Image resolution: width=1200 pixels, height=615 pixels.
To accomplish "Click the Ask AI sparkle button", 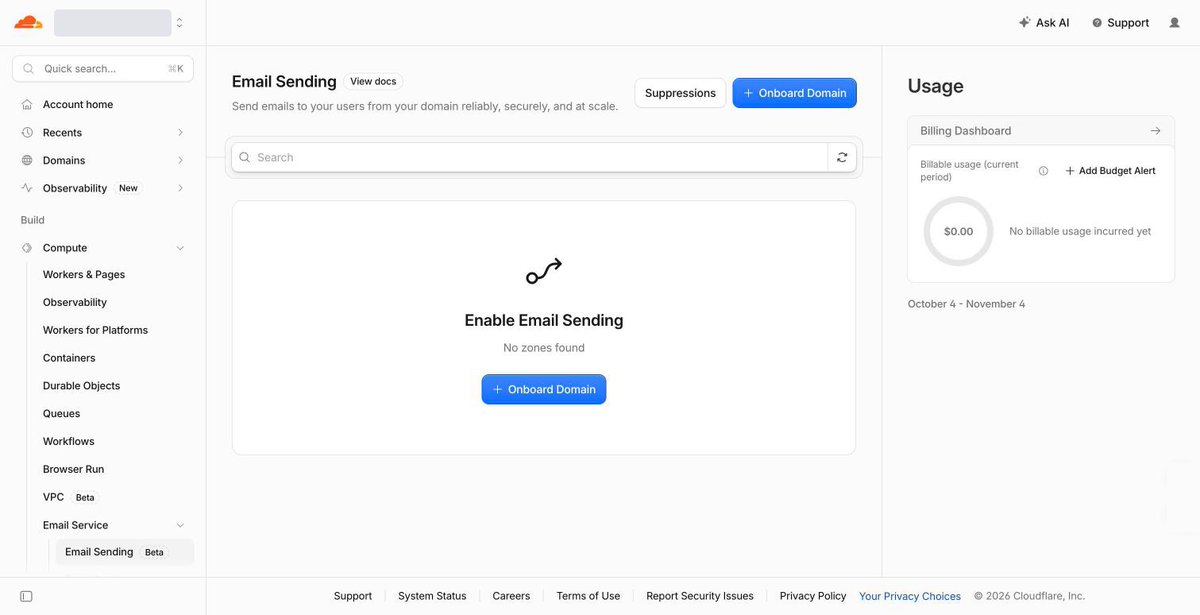I will click(x=1044, y=22).
